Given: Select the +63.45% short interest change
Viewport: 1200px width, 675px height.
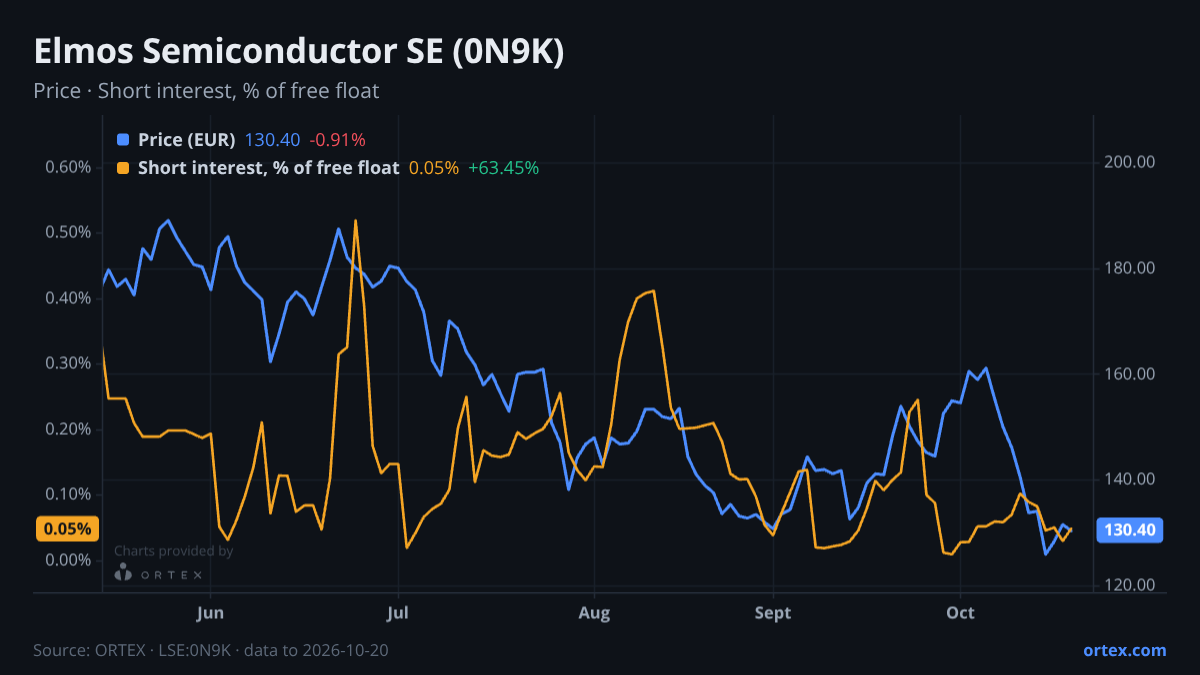Looking at the screenshot, I should click(x=504, y=168).
